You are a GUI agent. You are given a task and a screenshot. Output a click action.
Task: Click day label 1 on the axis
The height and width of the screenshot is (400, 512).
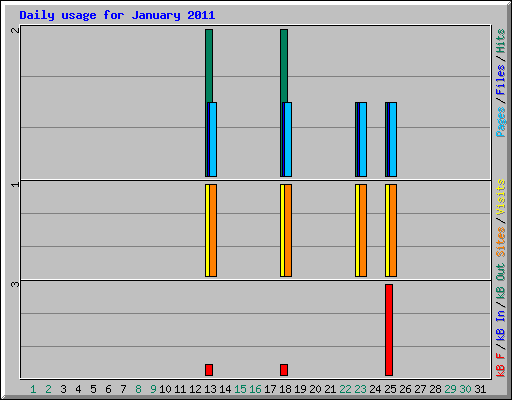[33, 389]
